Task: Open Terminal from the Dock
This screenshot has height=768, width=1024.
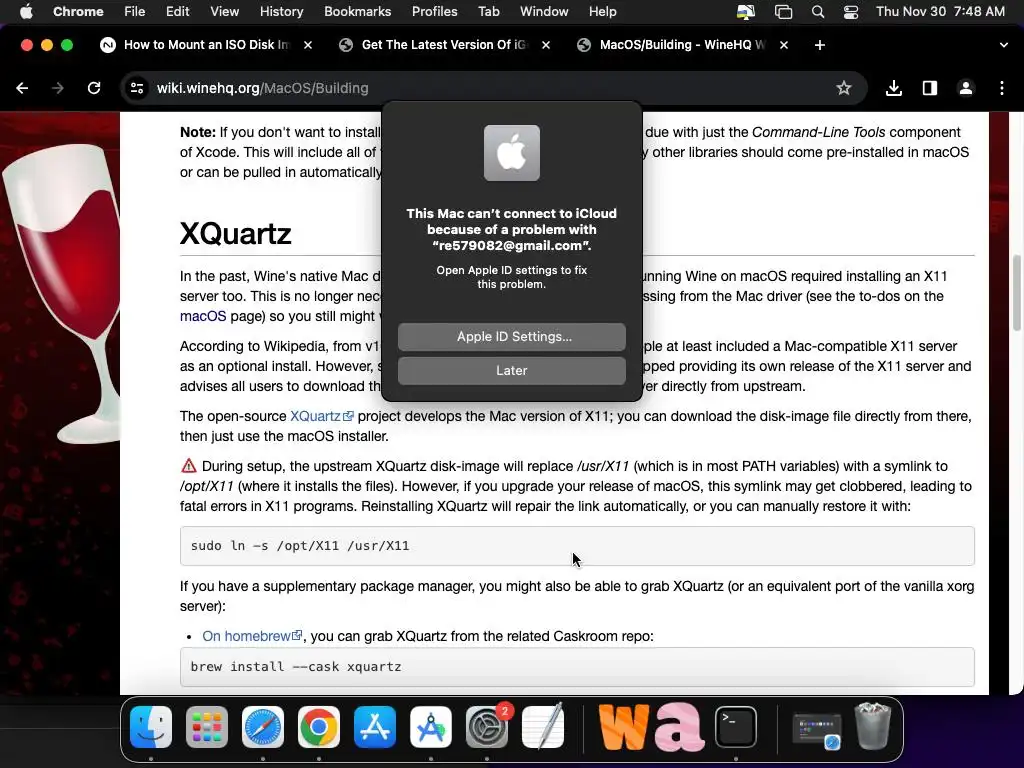Action: (x=736, y=727)
